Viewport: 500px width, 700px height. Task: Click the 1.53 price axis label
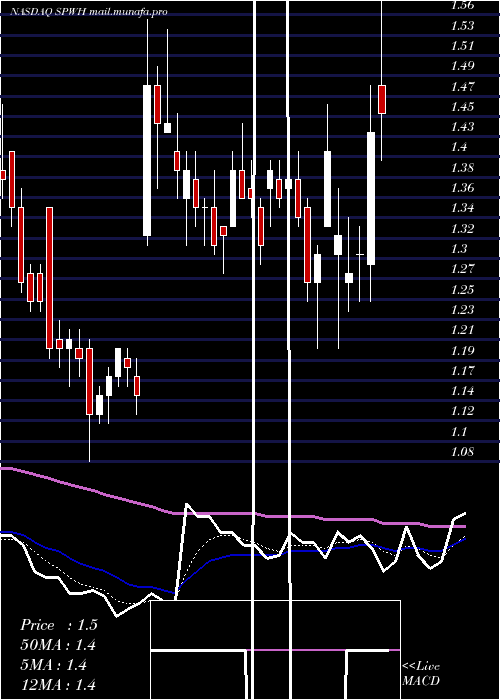(x=462, y=25)
